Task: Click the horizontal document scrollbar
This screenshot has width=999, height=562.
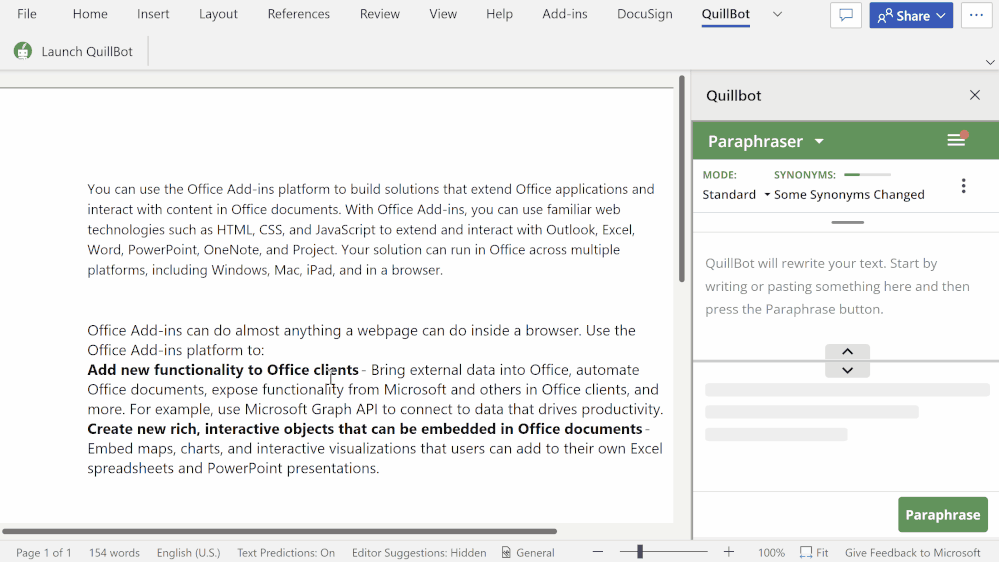Action: (279, 531)
